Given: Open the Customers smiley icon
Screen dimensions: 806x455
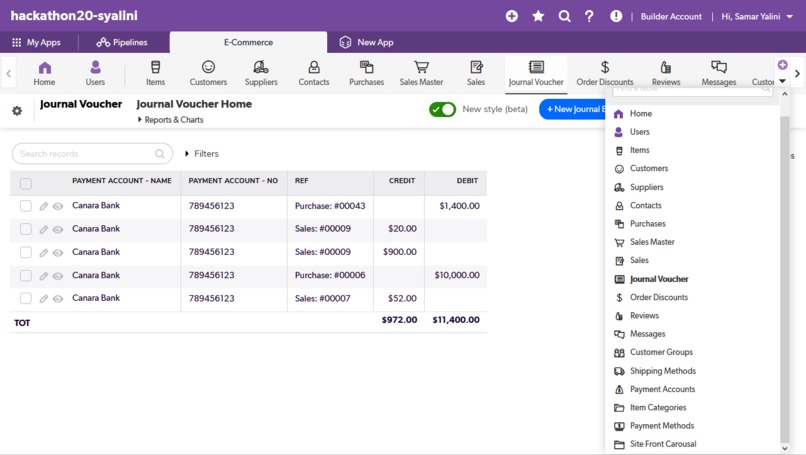Looking at the screenshot, I should pyautogui.click(x=208, y=67).
